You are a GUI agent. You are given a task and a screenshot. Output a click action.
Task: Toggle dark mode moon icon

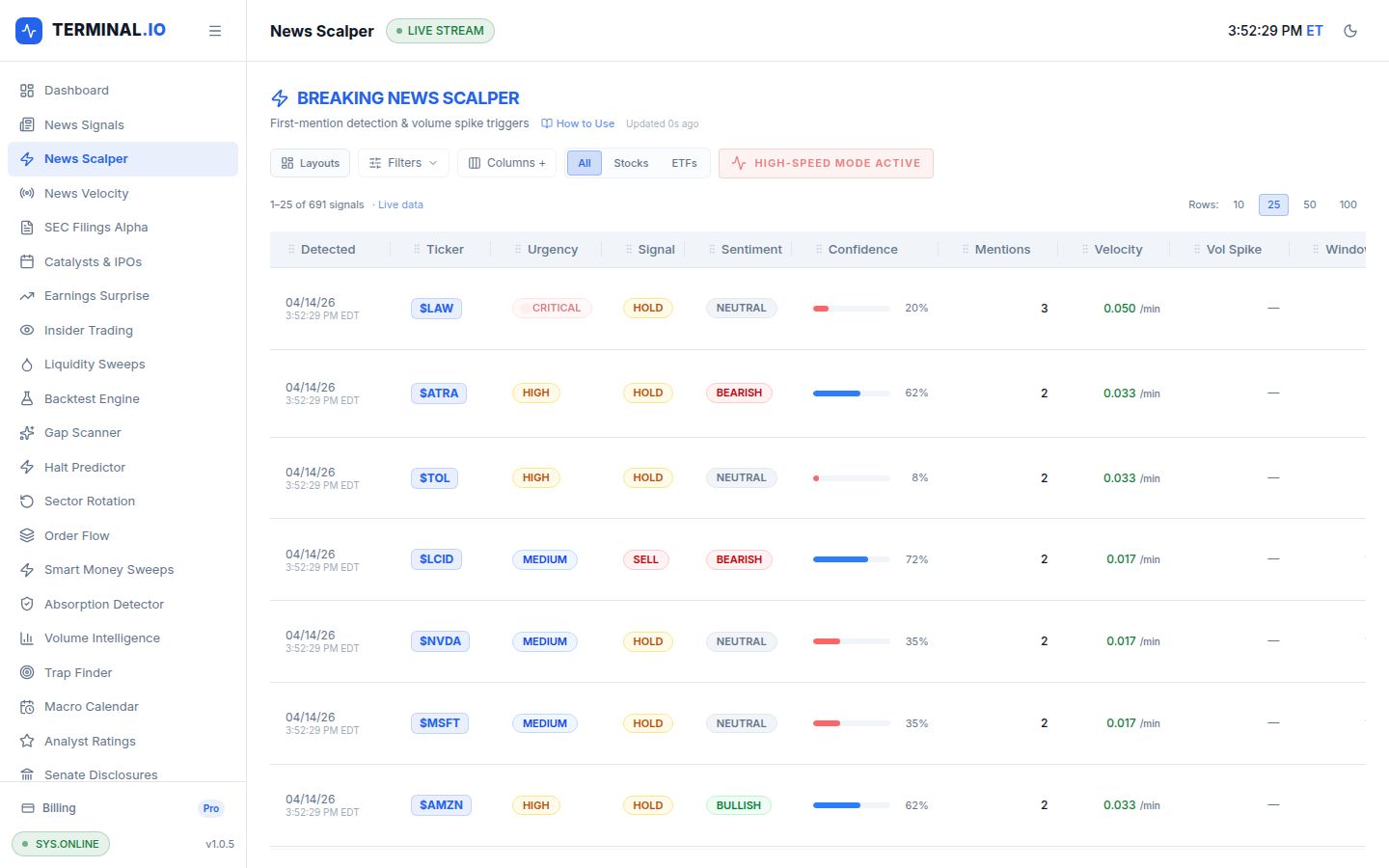(1350, 31)
